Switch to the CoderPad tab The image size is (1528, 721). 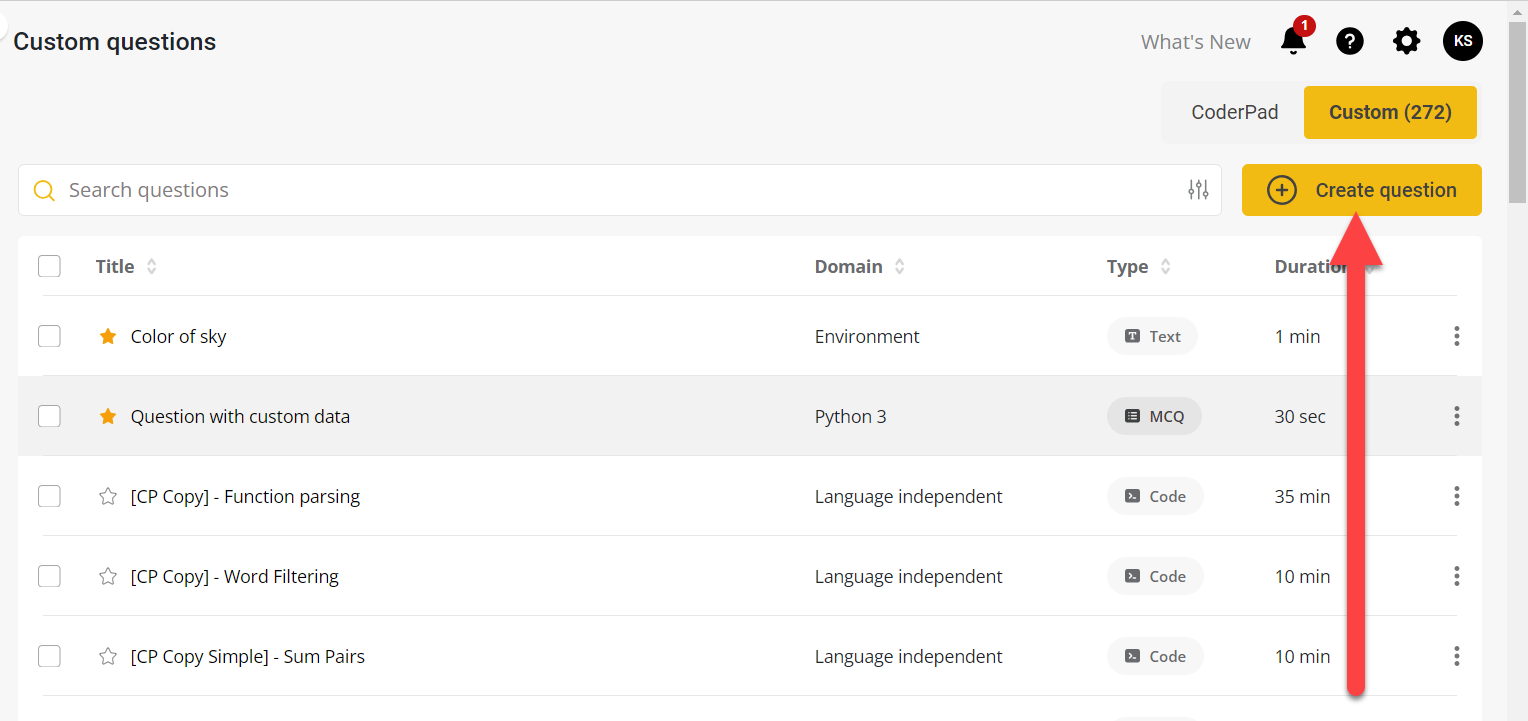[x=1234, y=112]
